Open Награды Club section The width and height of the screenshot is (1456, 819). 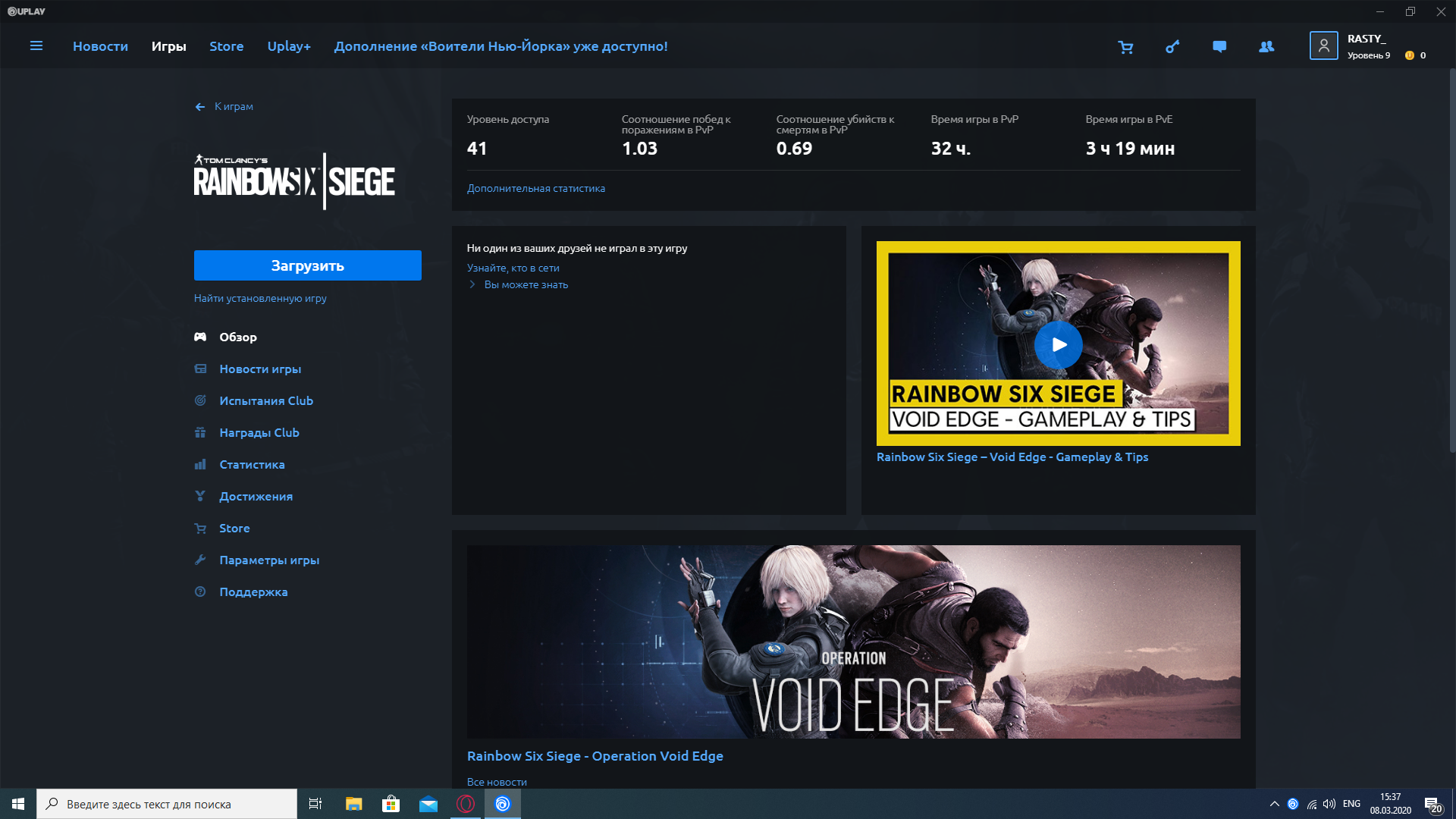pos(259,432)
